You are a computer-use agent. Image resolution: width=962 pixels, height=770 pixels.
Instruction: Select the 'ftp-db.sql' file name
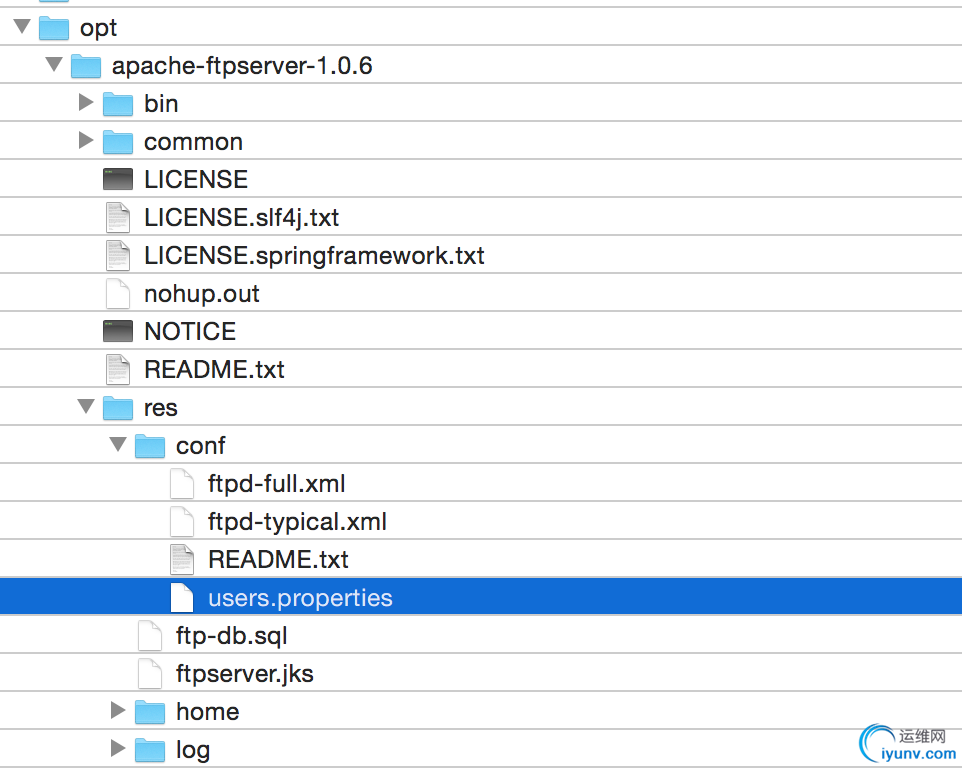[x=231, y=636]
